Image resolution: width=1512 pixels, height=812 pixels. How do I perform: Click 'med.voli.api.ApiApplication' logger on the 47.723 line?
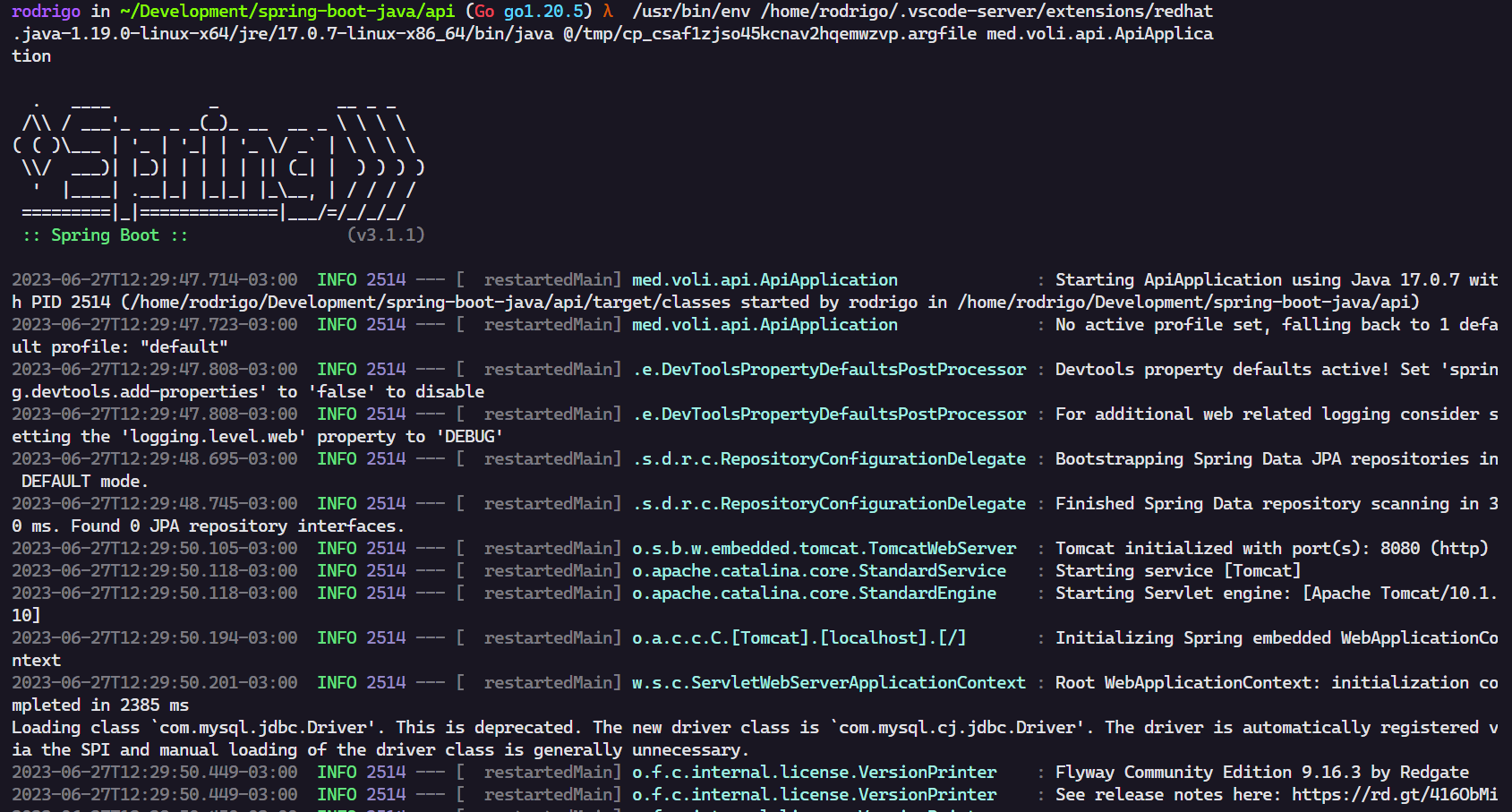coord(765,324)
